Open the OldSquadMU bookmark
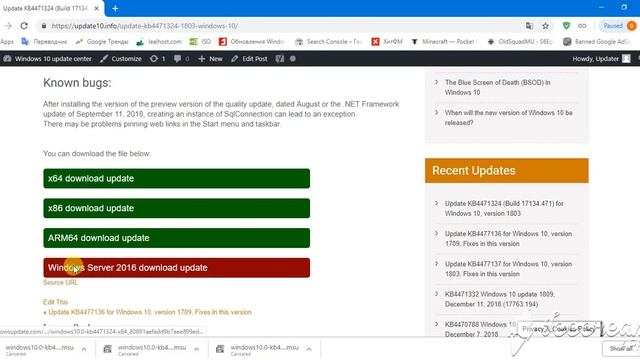640x360 pixels. click(x=520, y=42)
